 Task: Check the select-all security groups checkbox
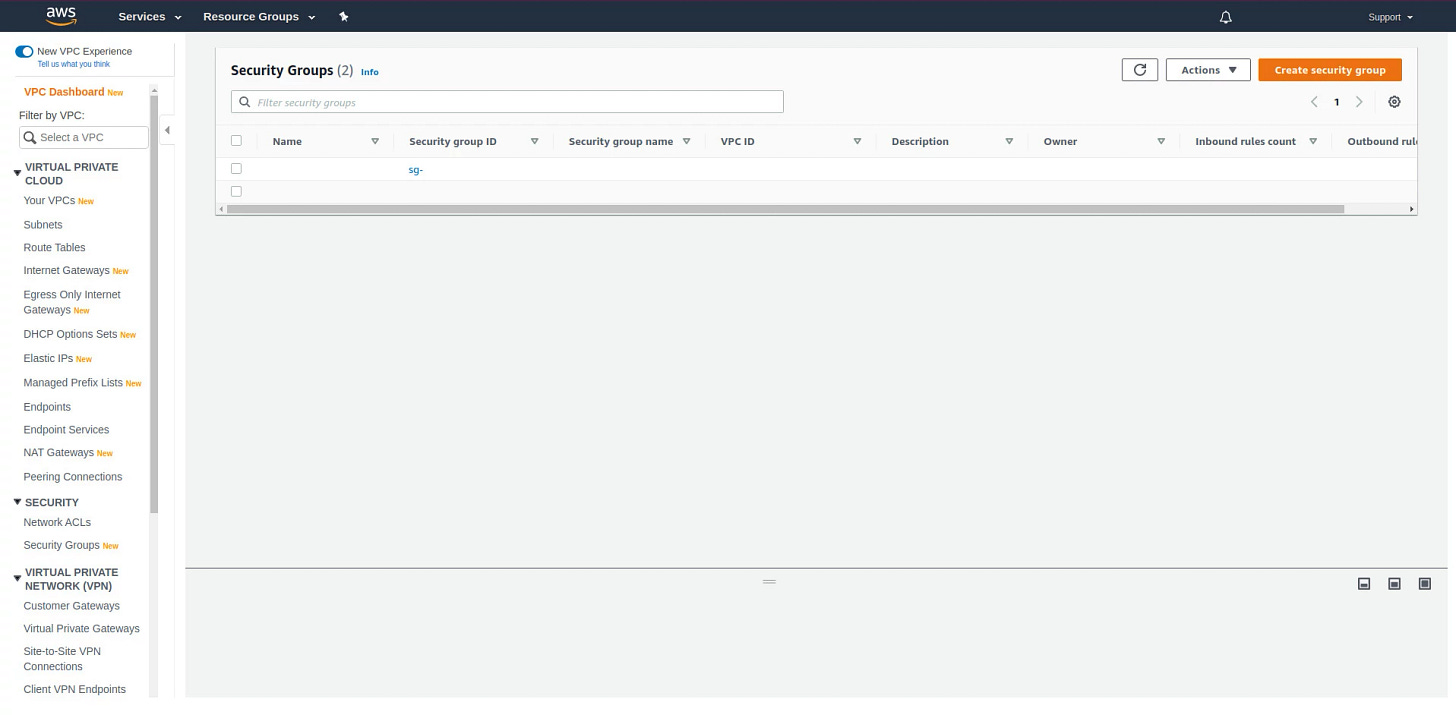click(236, 140)
